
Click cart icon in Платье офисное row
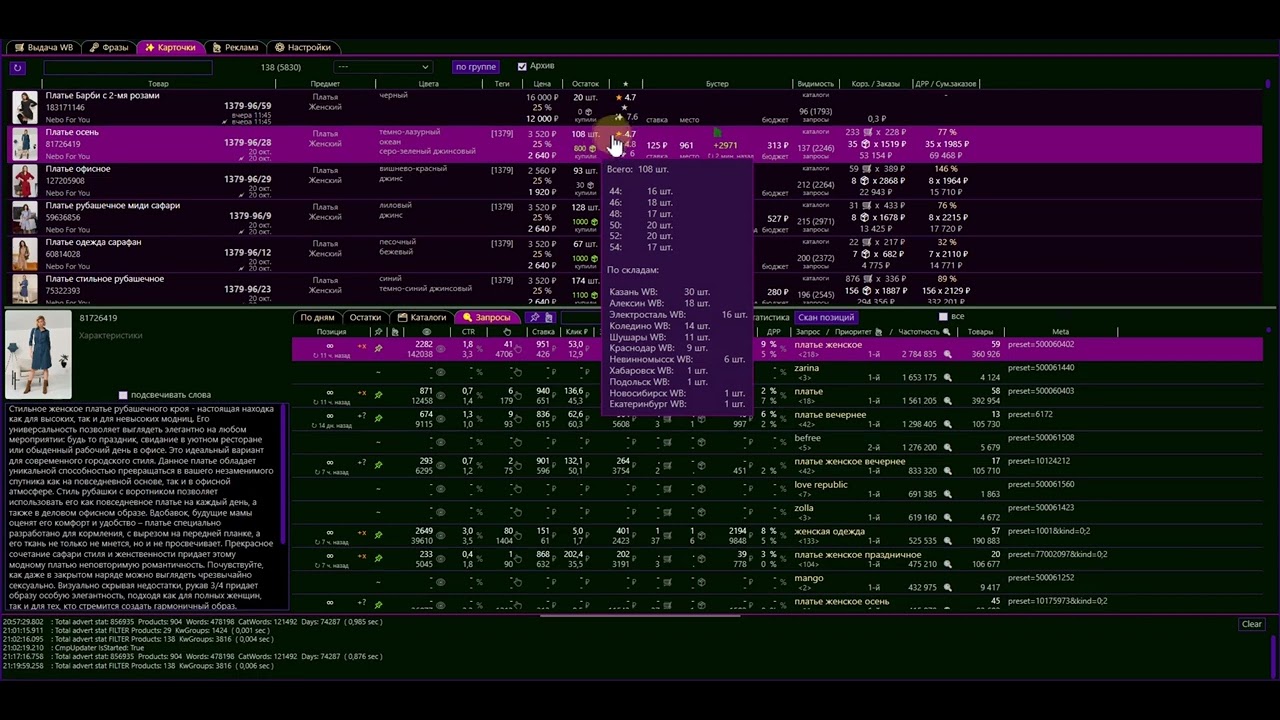click(x=867, y=169)
